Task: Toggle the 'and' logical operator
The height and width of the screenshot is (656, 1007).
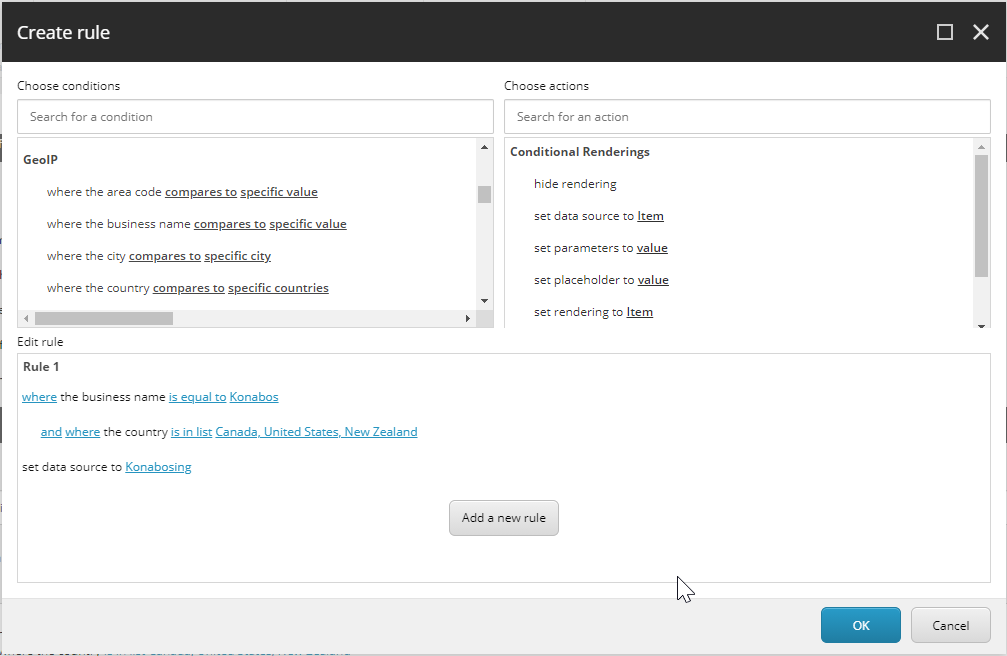Action: click(x=51, y=432)
